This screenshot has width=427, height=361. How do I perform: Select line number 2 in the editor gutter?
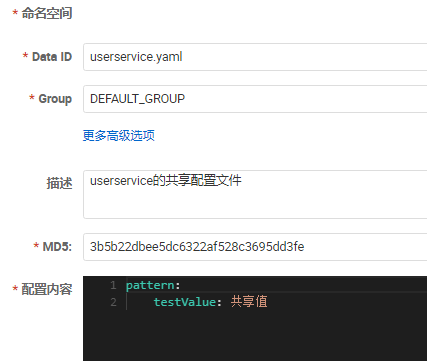tap(113, 302)
